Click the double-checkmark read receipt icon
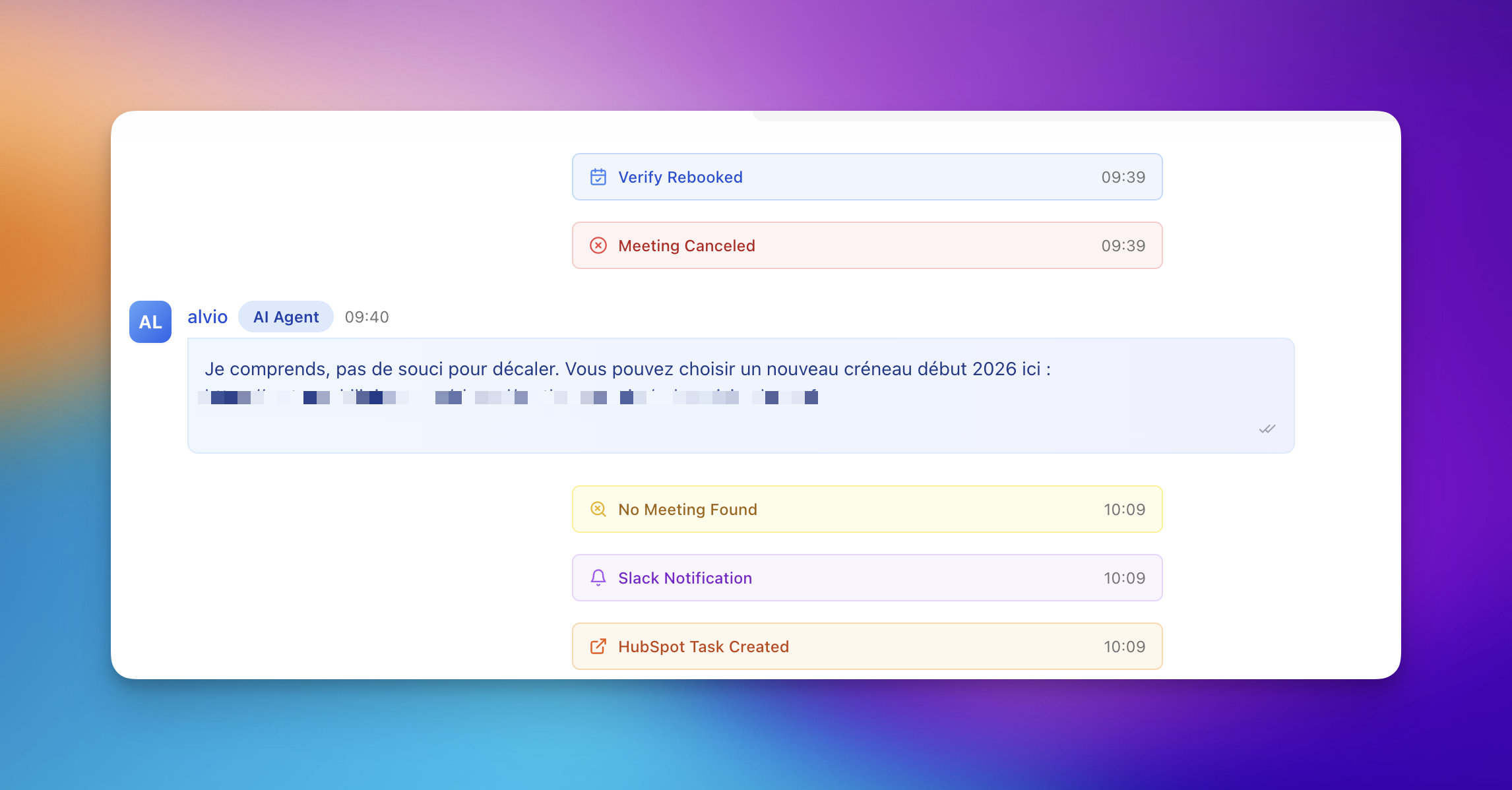 (1267, 429)
